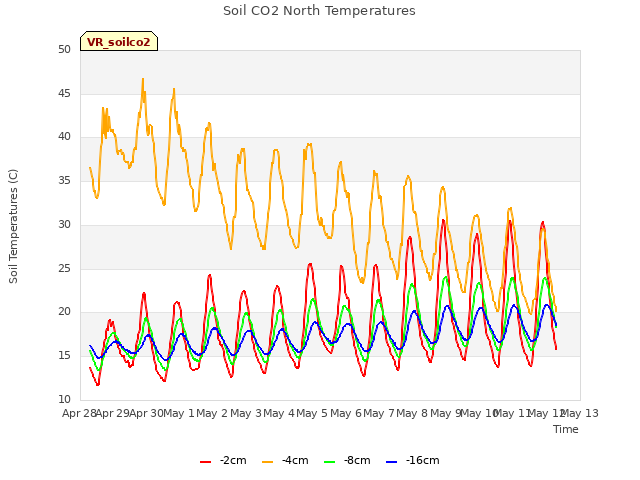Click the 30 y-axis tick label
Viewport: 640px width, 480px height.
click(x=64, y=224)
